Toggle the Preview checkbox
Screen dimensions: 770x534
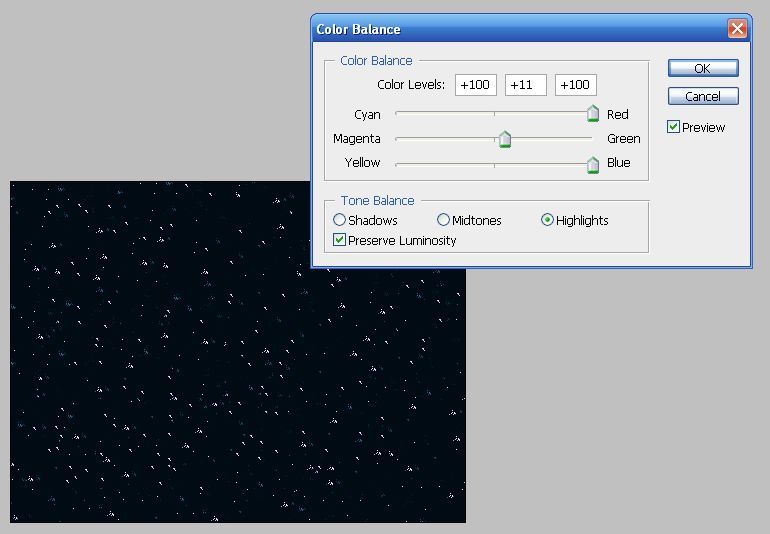[673, 127]
